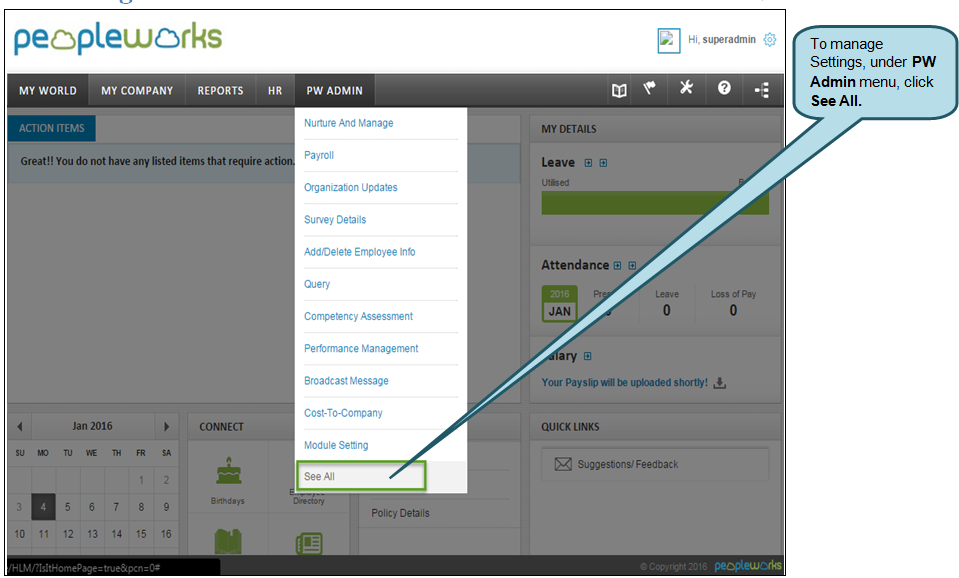Click the Suggestions/Feedback link

click(x=628, y=464)
